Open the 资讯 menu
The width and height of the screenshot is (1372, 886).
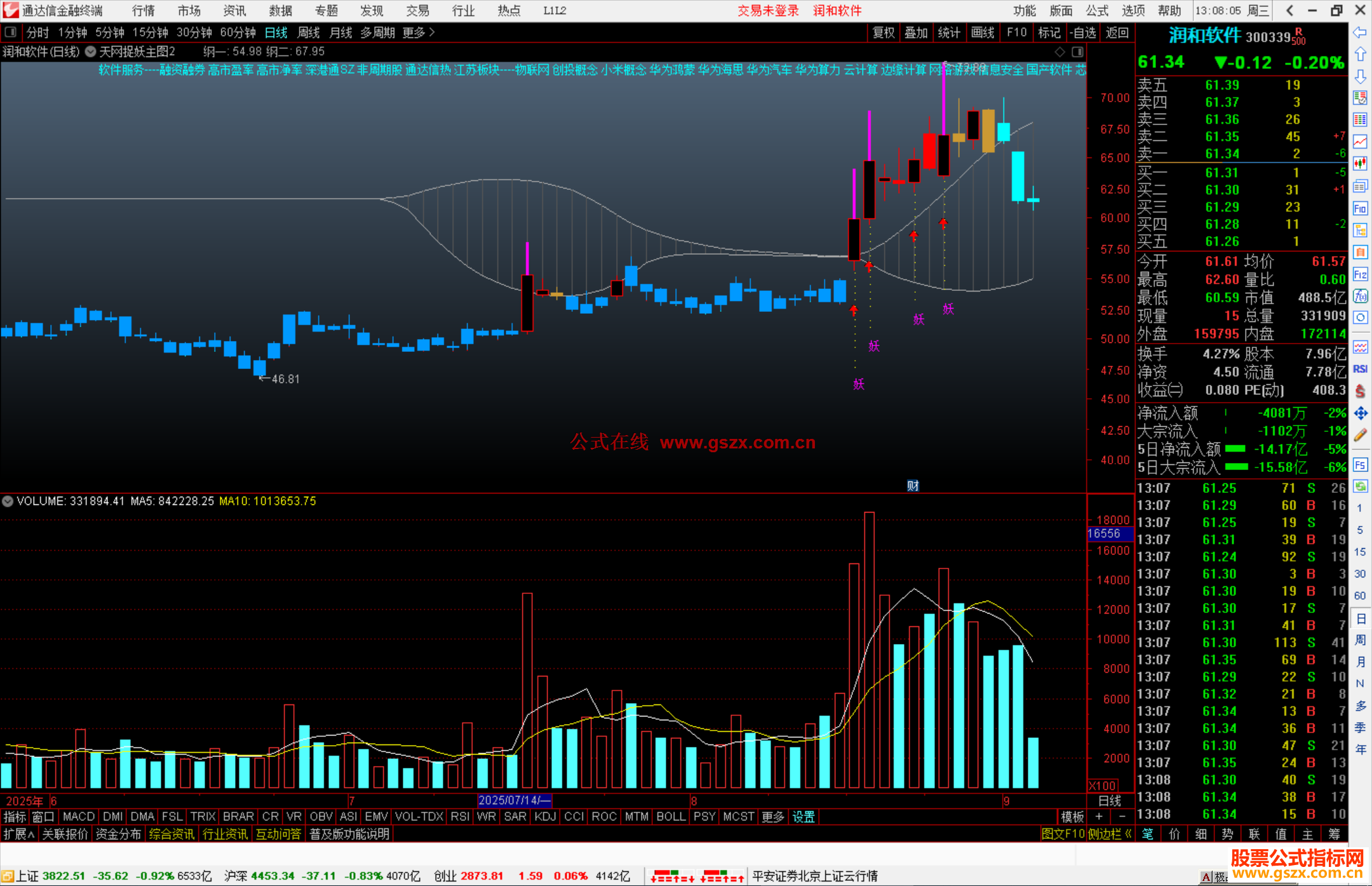[234, 11]
